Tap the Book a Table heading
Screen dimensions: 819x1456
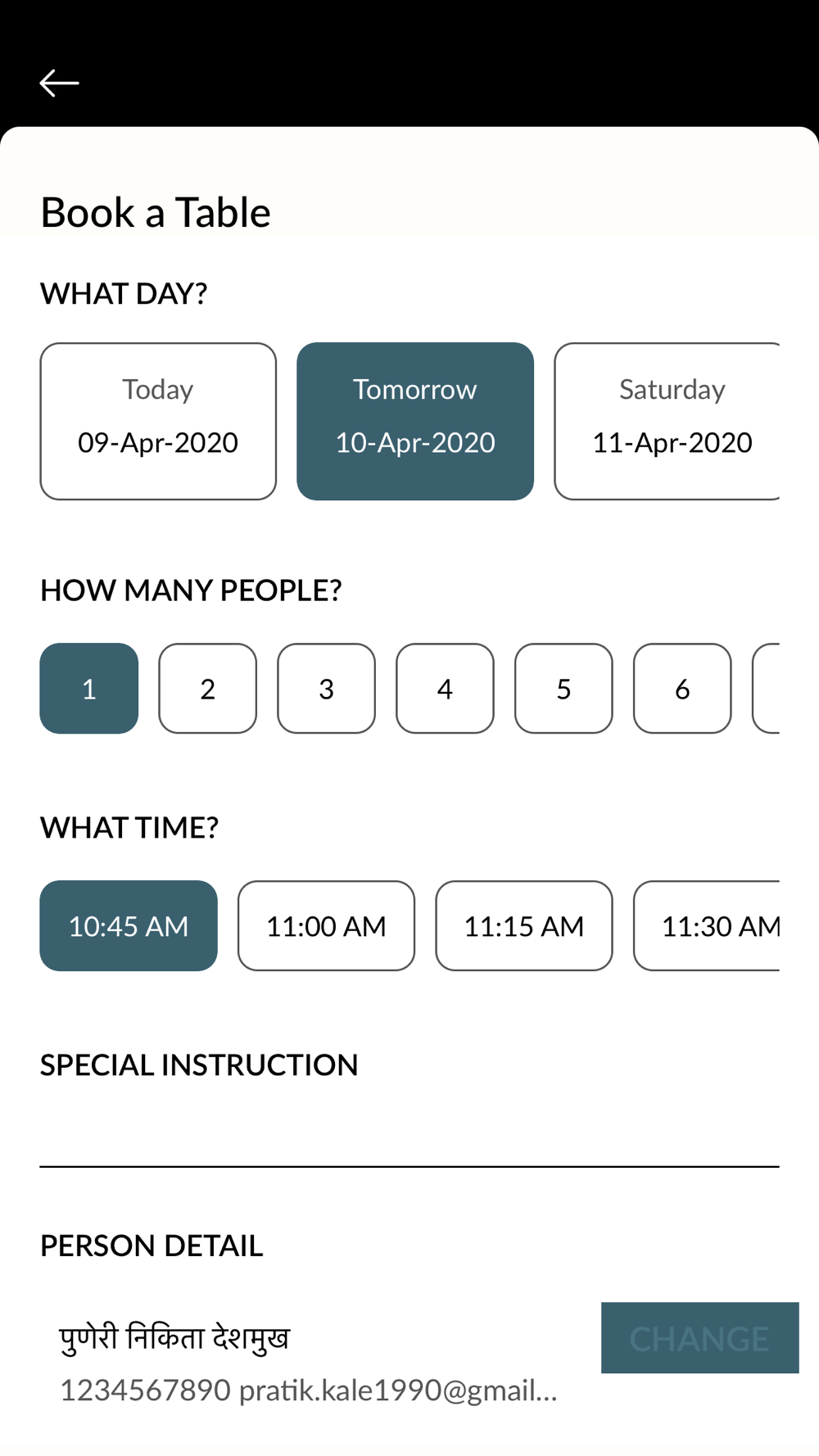point(156,212)
